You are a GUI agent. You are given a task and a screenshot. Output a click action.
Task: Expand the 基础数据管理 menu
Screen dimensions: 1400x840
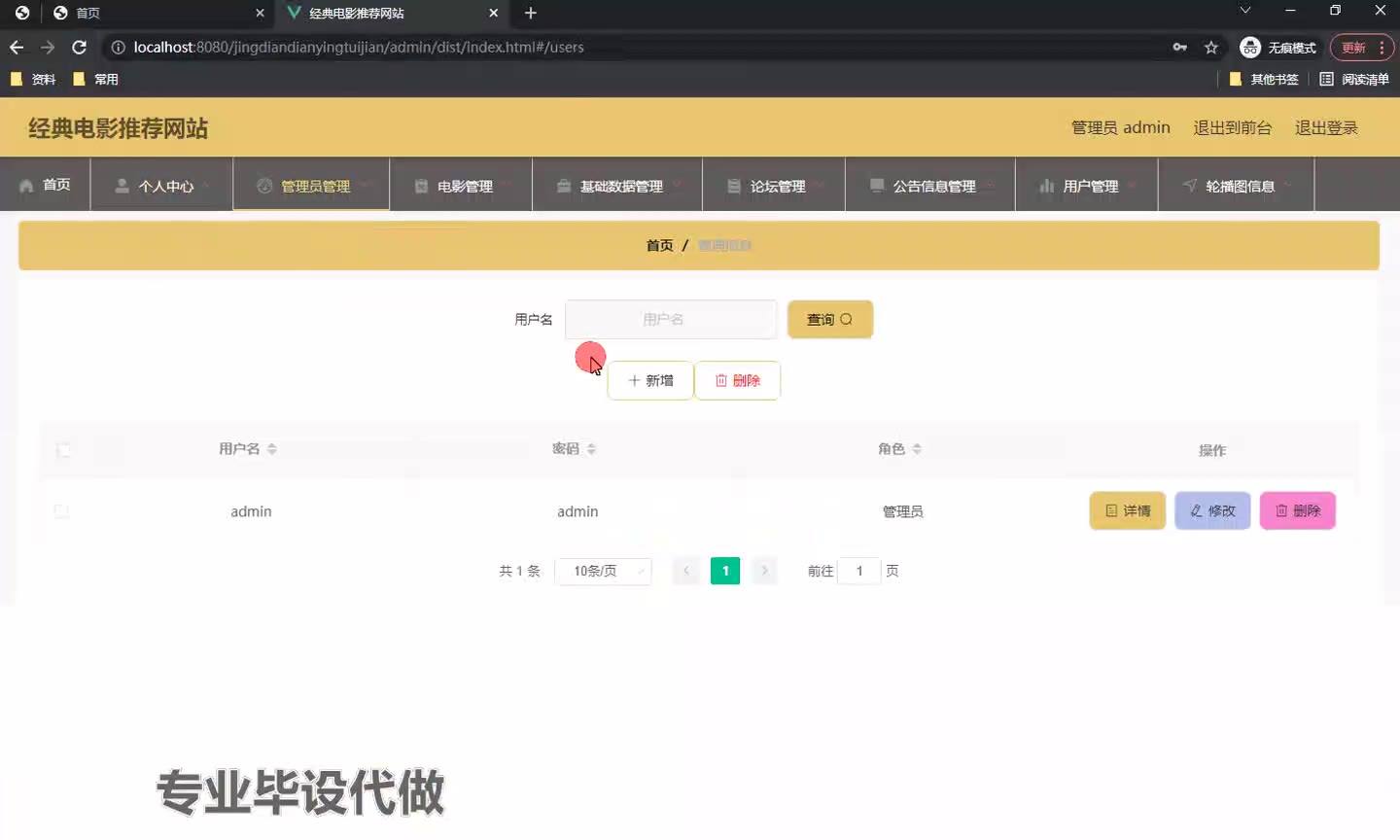coord(617,185)
